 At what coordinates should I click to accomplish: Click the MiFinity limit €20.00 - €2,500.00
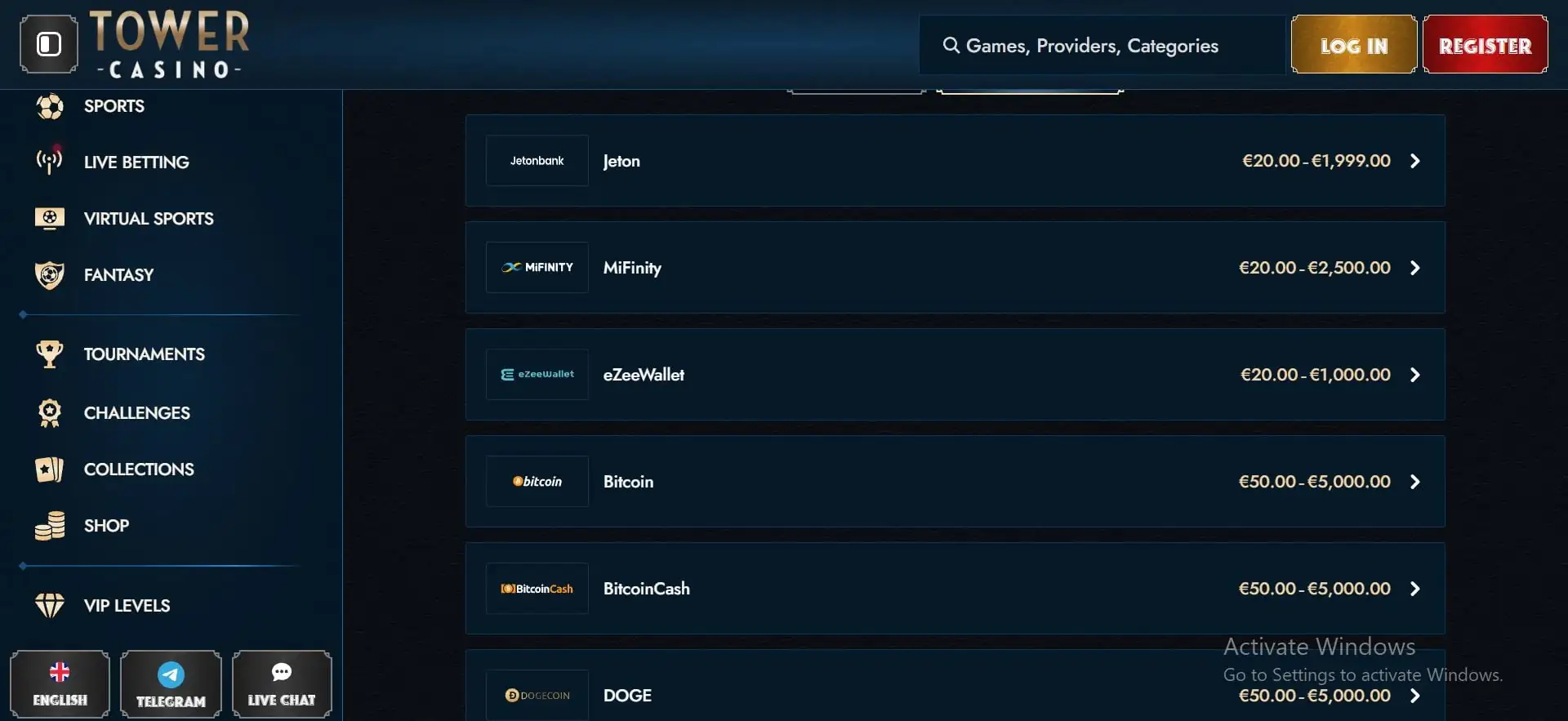(1315, 268)
